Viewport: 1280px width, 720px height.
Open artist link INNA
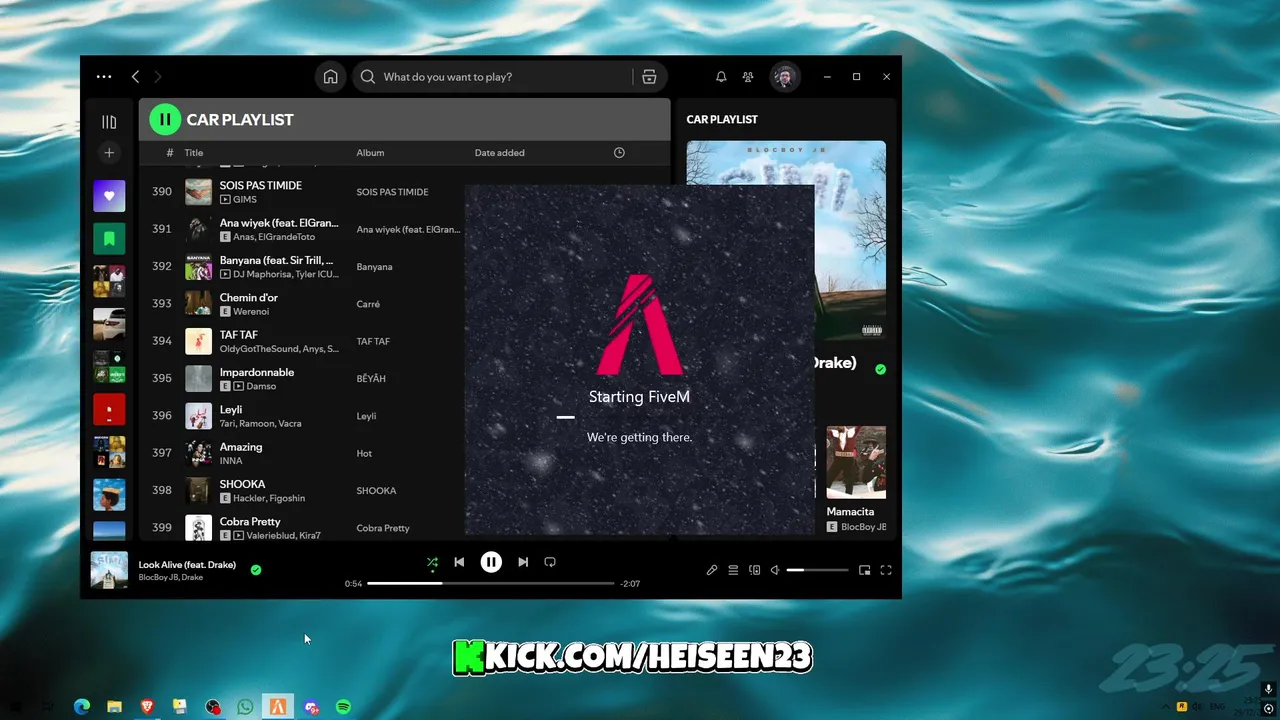231,461
